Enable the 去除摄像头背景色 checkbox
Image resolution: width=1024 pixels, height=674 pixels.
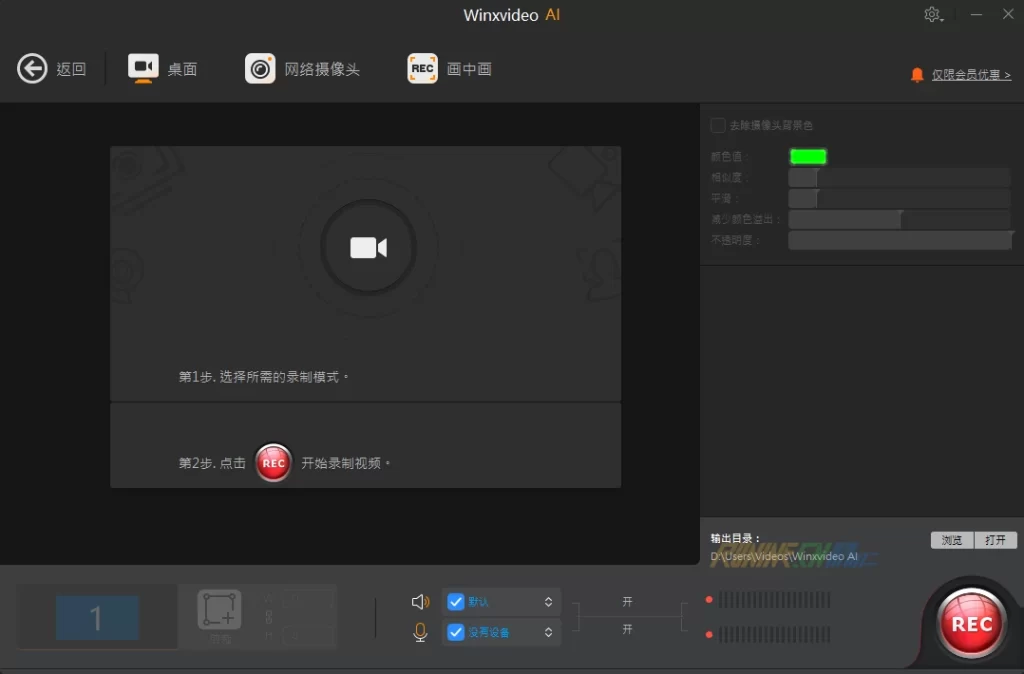[x=717, y=125]
